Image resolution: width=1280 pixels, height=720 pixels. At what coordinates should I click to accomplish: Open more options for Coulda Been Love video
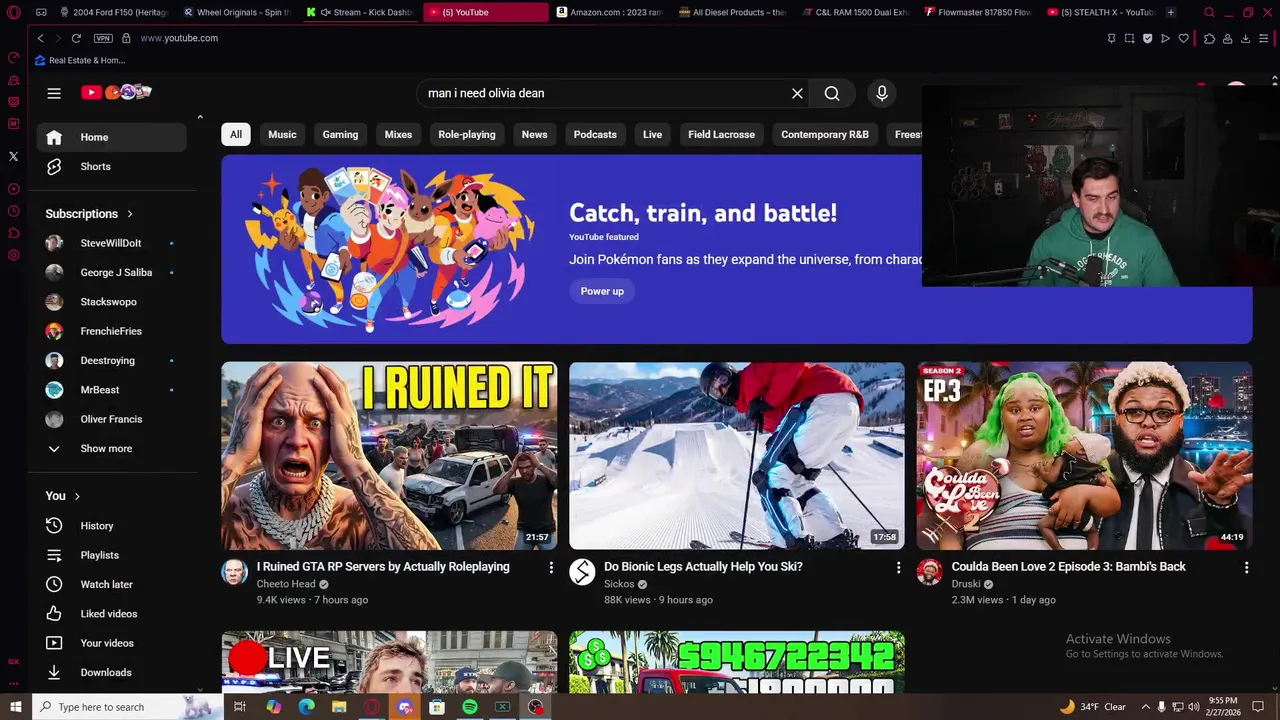[x=1246, y=567]
